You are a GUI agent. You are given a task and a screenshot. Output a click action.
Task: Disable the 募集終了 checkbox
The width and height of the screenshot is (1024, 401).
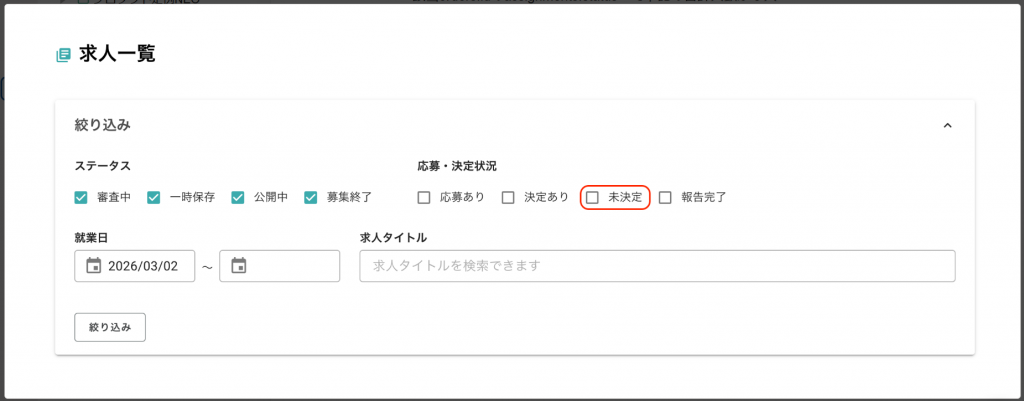[x=311, y=197]
